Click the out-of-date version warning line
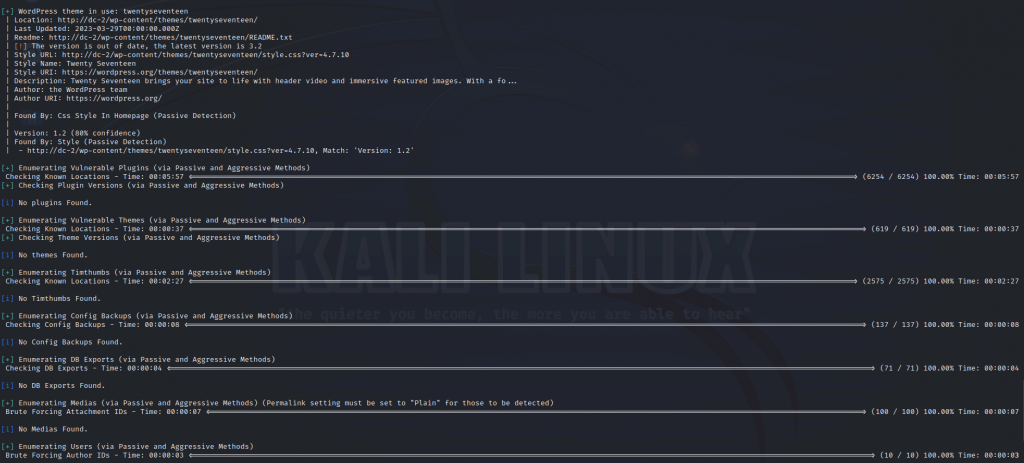Viewport: 1024px width, 463px height. point(138,46)
